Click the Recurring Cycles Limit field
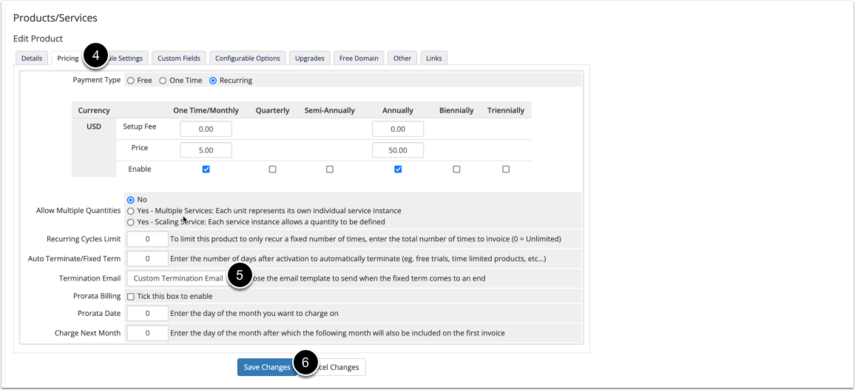The width and height of the screenshot is (855, 390). click(148, 239)
